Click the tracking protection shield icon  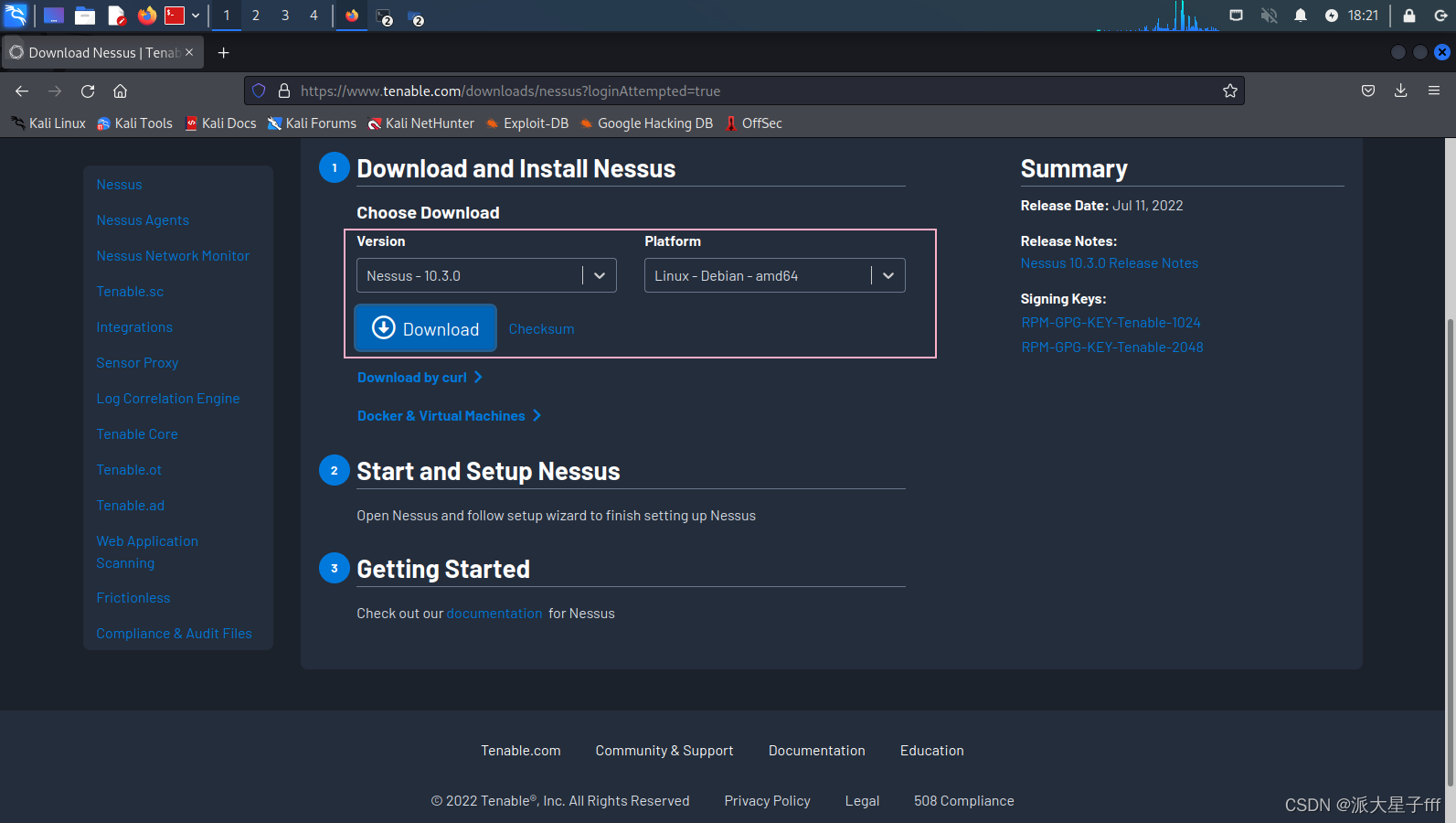259,91
